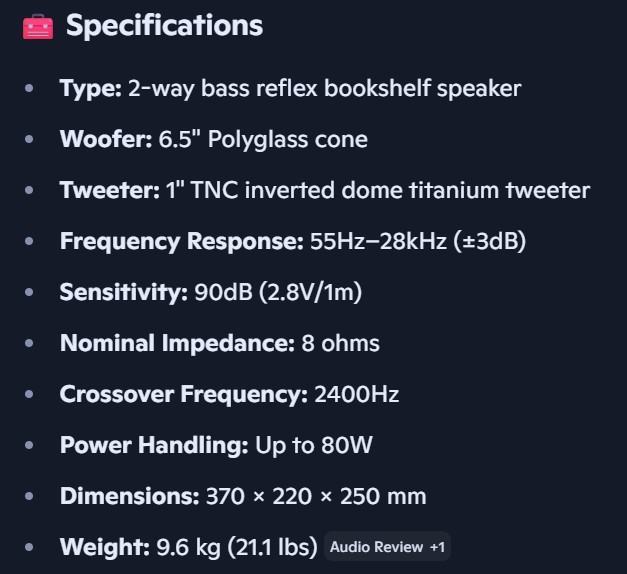Click the bold Tweeter label
Screen dimensions: 627x574
pyautogui.click(x=110, y=190)
